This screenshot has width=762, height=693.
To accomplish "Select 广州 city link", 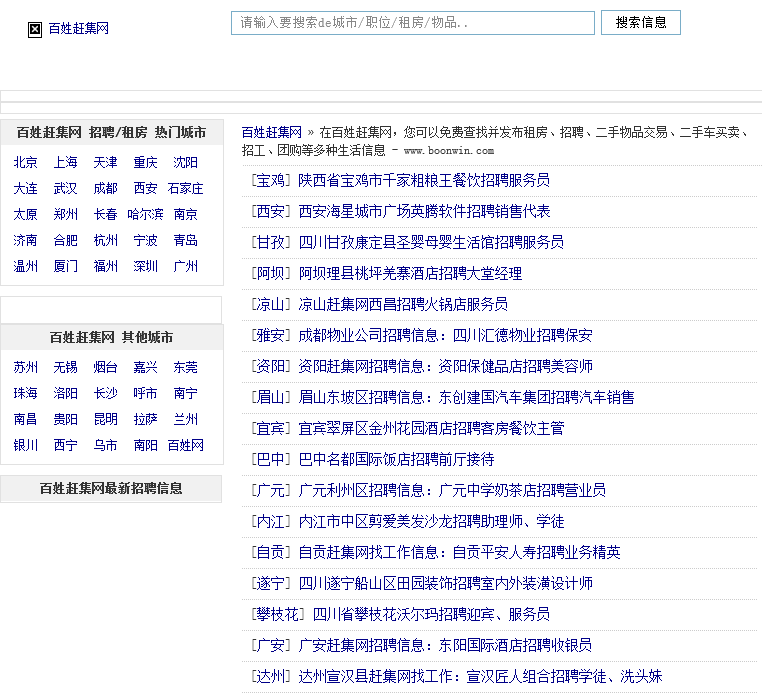I will (x=185, y=266).
